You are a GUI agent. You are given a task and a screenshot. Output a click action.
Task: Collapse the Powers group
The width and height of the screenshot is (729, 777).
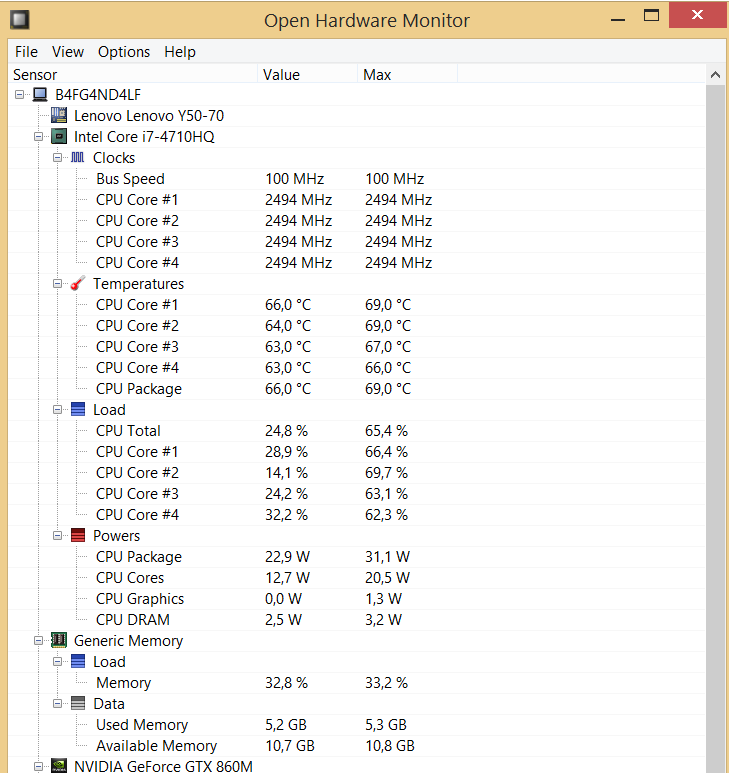pyautogui.click(x=57, y=535)
